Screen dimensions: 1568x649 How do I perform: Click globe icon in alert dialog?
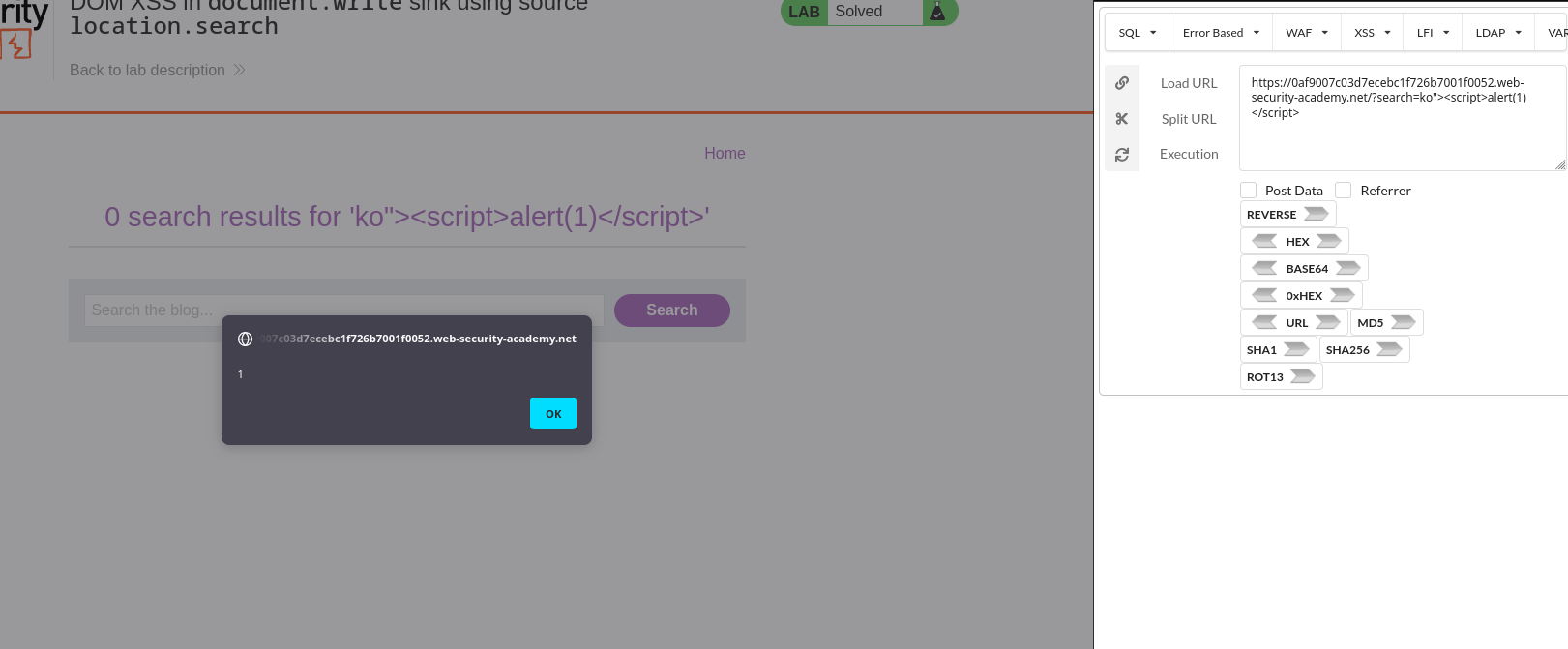pyautogui.click(x=245, y=339)
